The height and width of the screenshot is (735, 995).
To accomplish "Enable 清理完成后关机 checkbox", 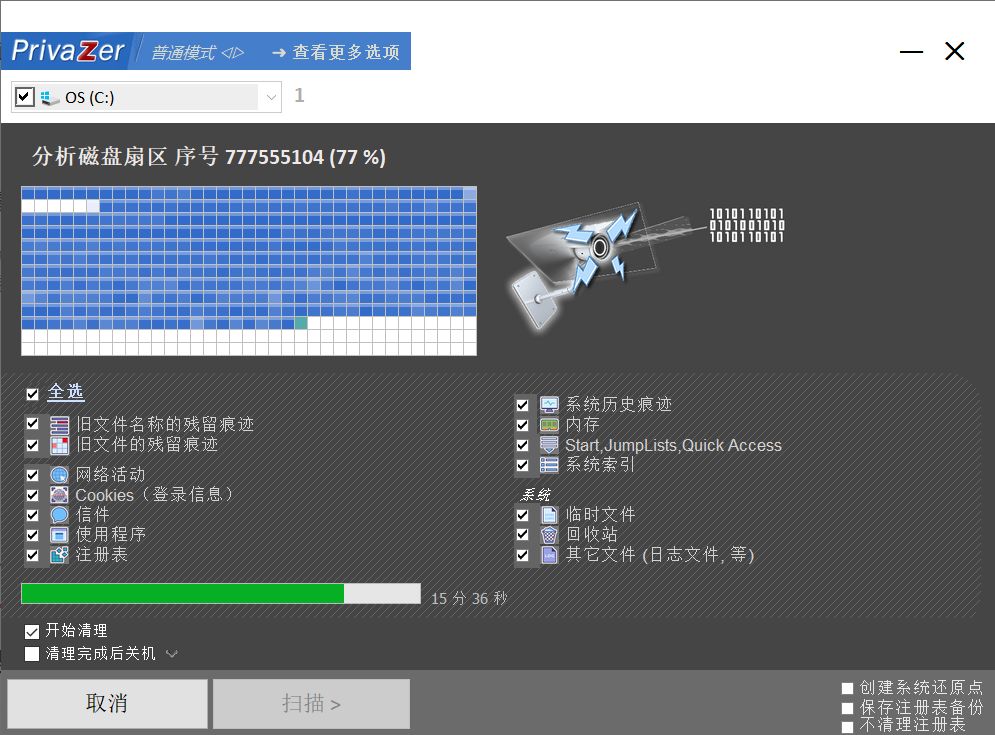I will click(32, 654).
